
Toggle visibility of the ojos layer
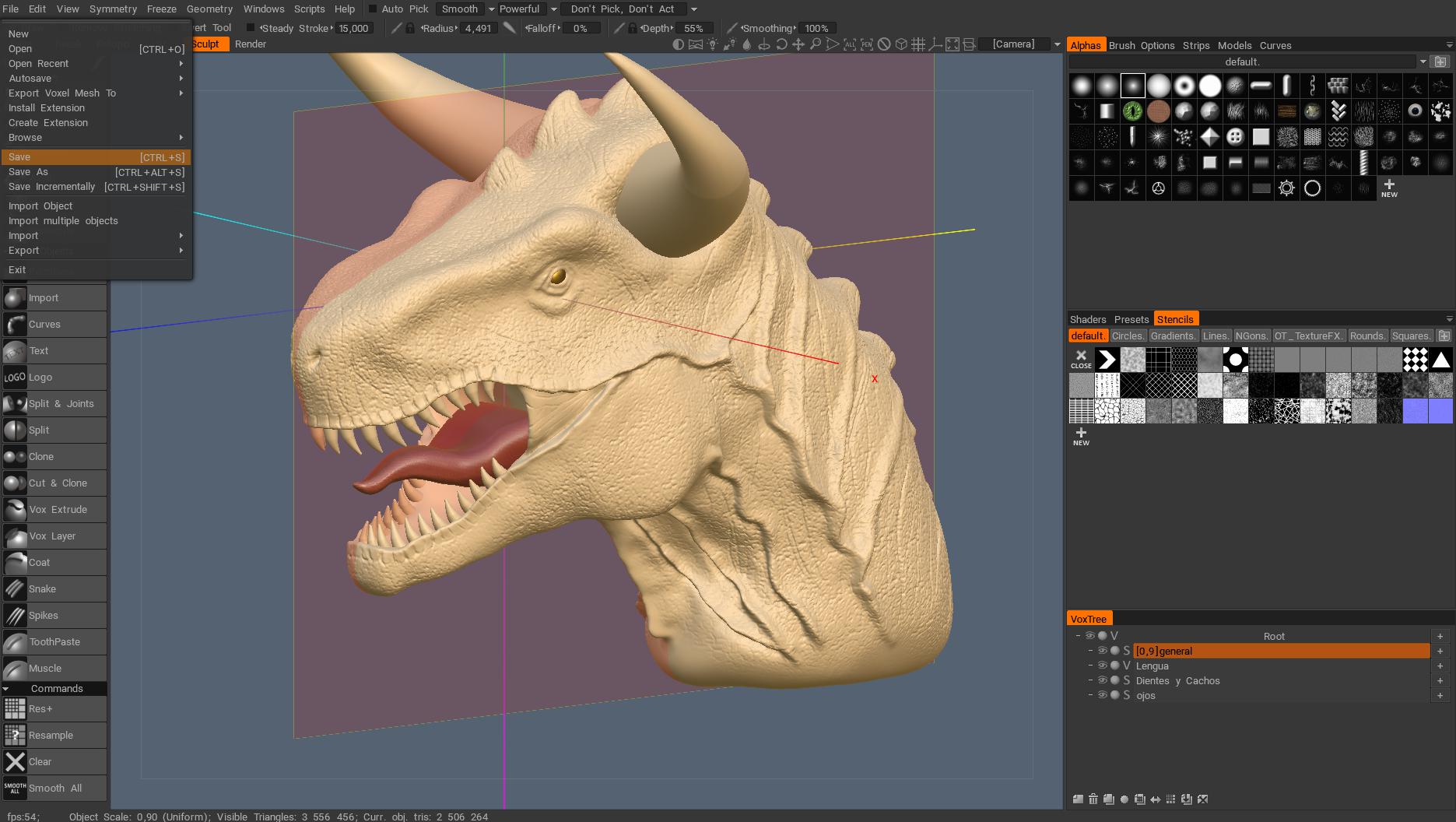1102,695
